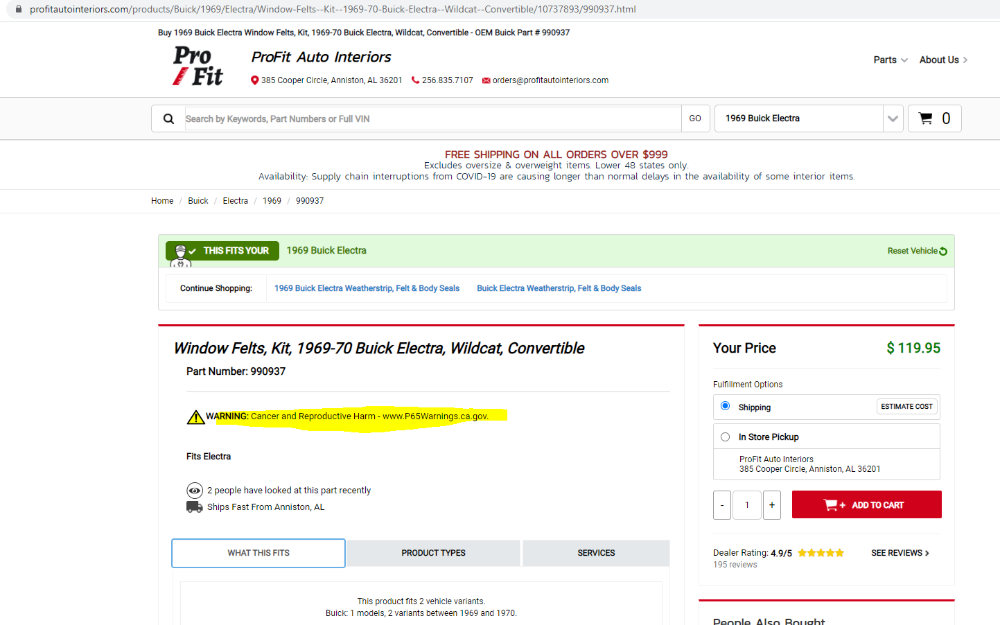Click the This Fits Your badge
Screen dimensions: 1000x625
(223, 251)
